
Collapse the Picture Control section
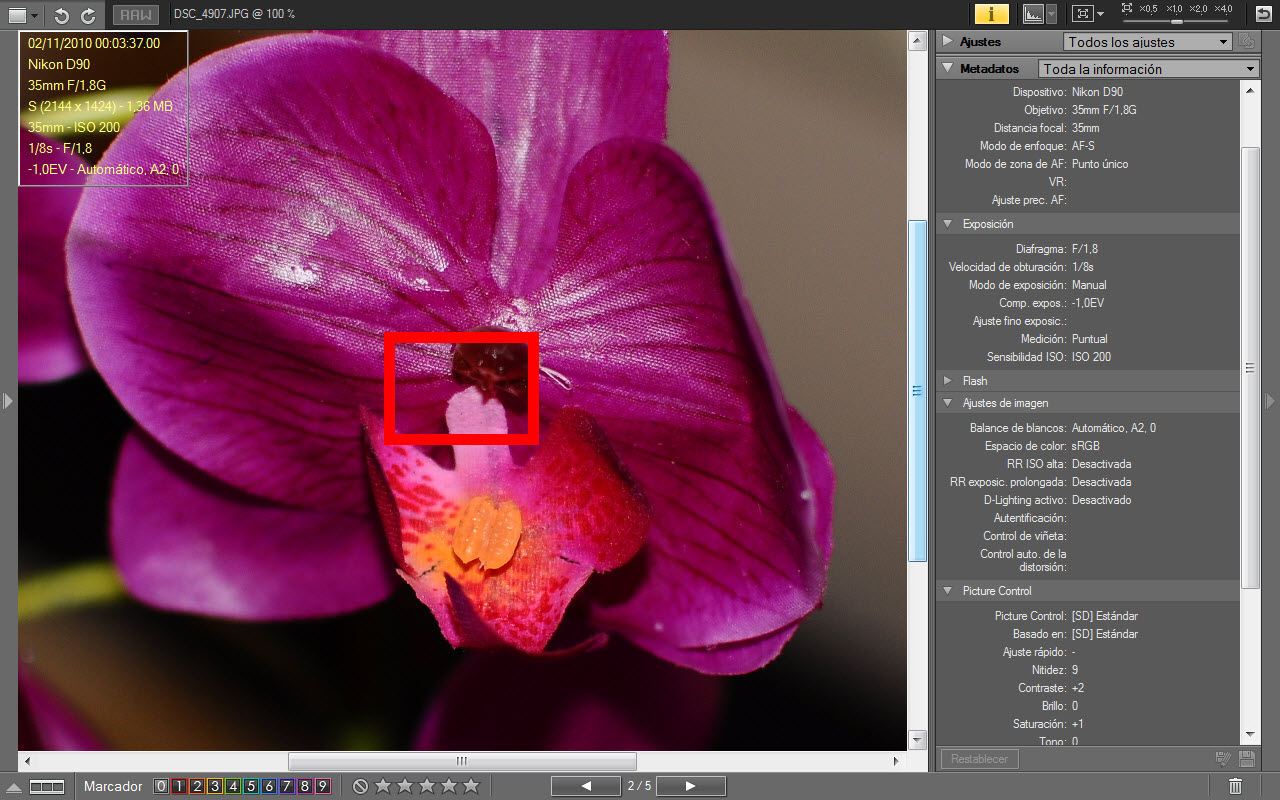coord(948,591)
